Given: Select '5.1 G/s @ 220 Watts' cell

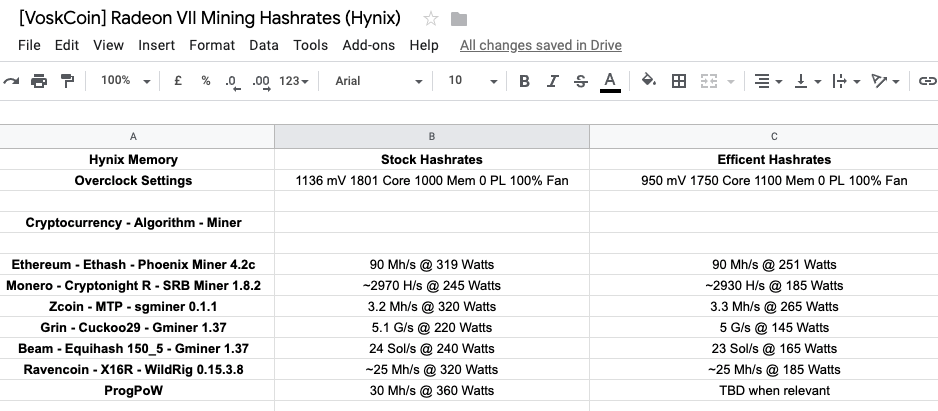Looking at the screenshot, I should (431, 327).
